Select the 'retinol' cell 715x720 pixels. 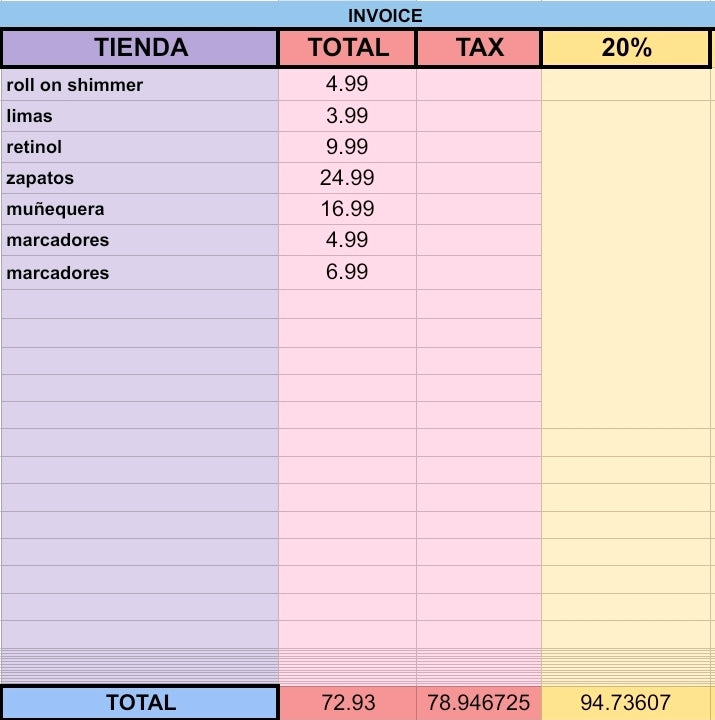140,147
